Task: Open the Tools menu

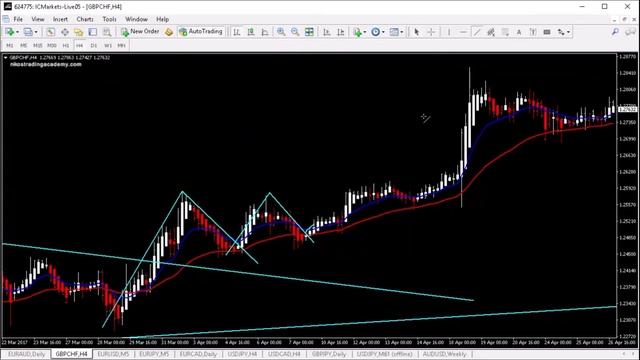Action: (109, 19)
